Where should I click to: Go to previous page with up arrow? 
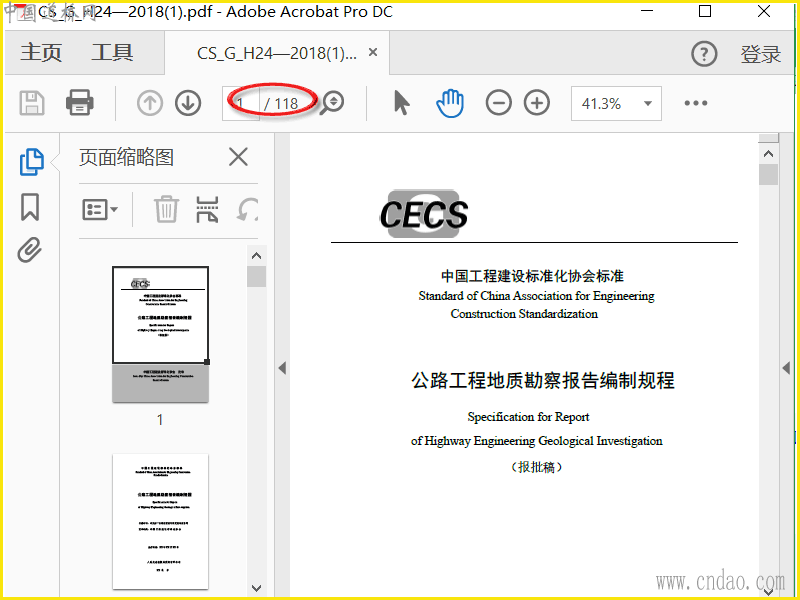coord(149,103)
